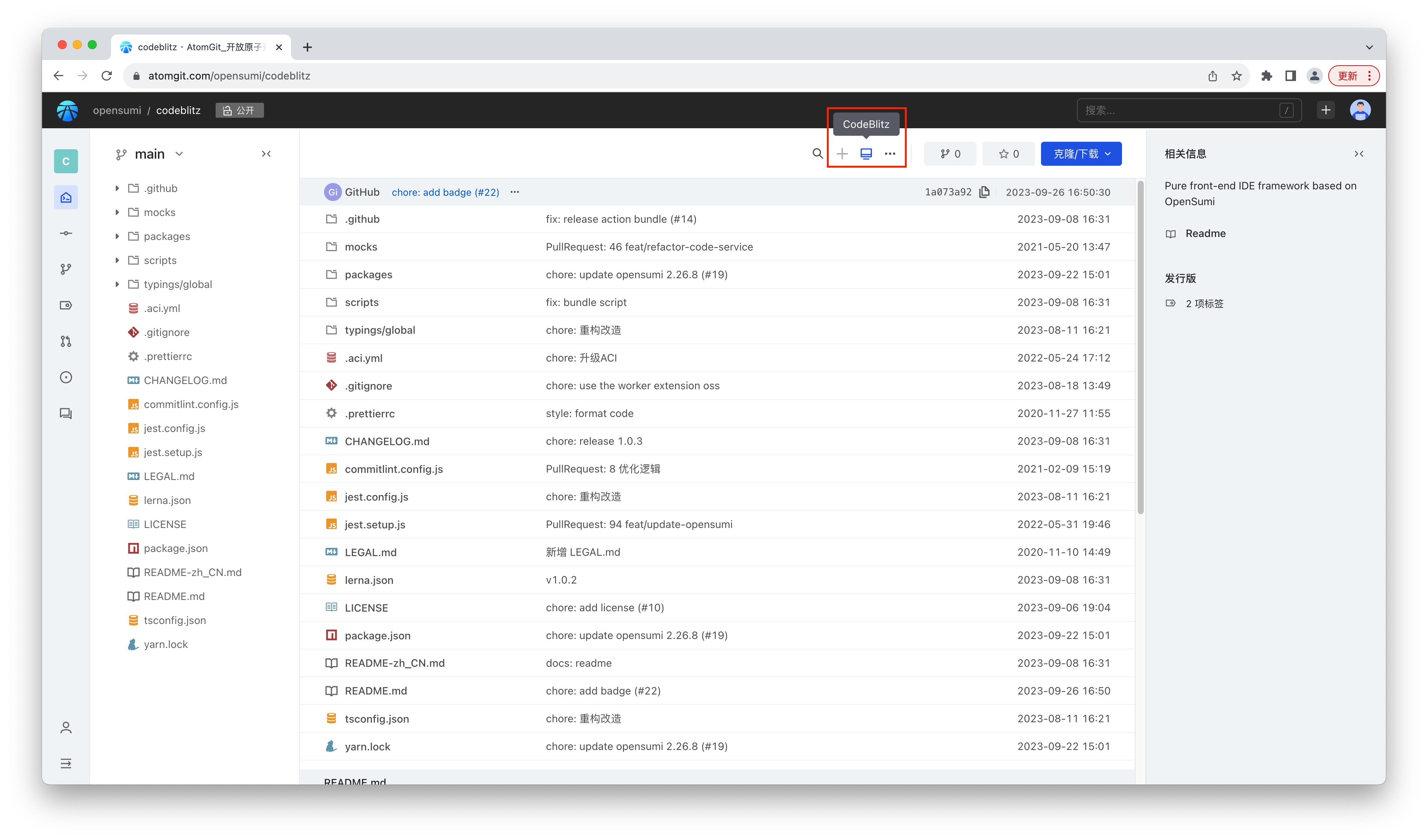The width and height of the screenshot is (1428, 840).
Task: Expand the typings/global folder in the tree
Action: [x=117, y=284]
